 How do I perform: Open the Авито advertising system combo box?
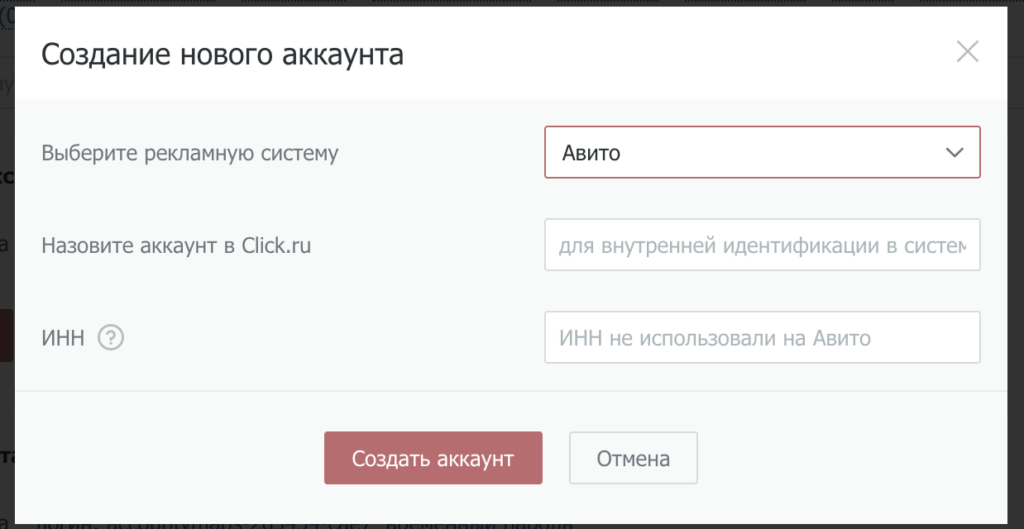click(761, 152)
